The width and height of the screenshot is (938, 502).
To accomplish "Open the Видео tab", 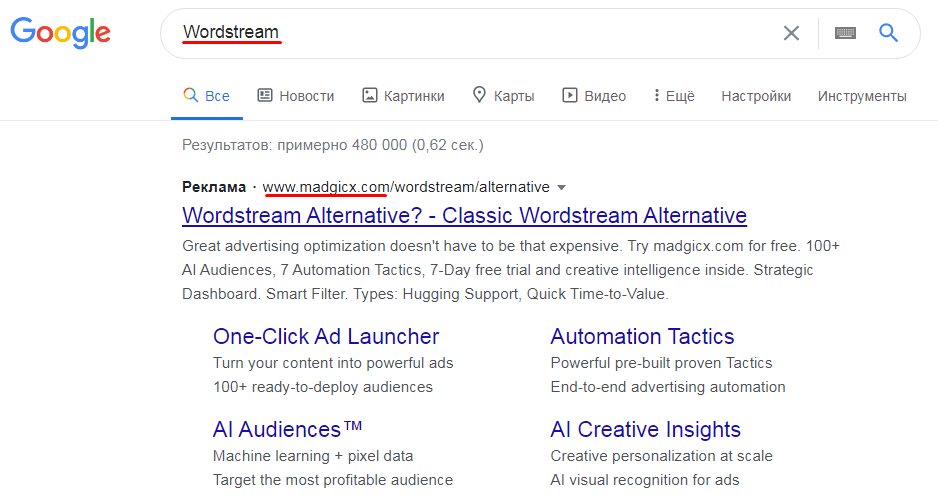I will tap(594, 96).
